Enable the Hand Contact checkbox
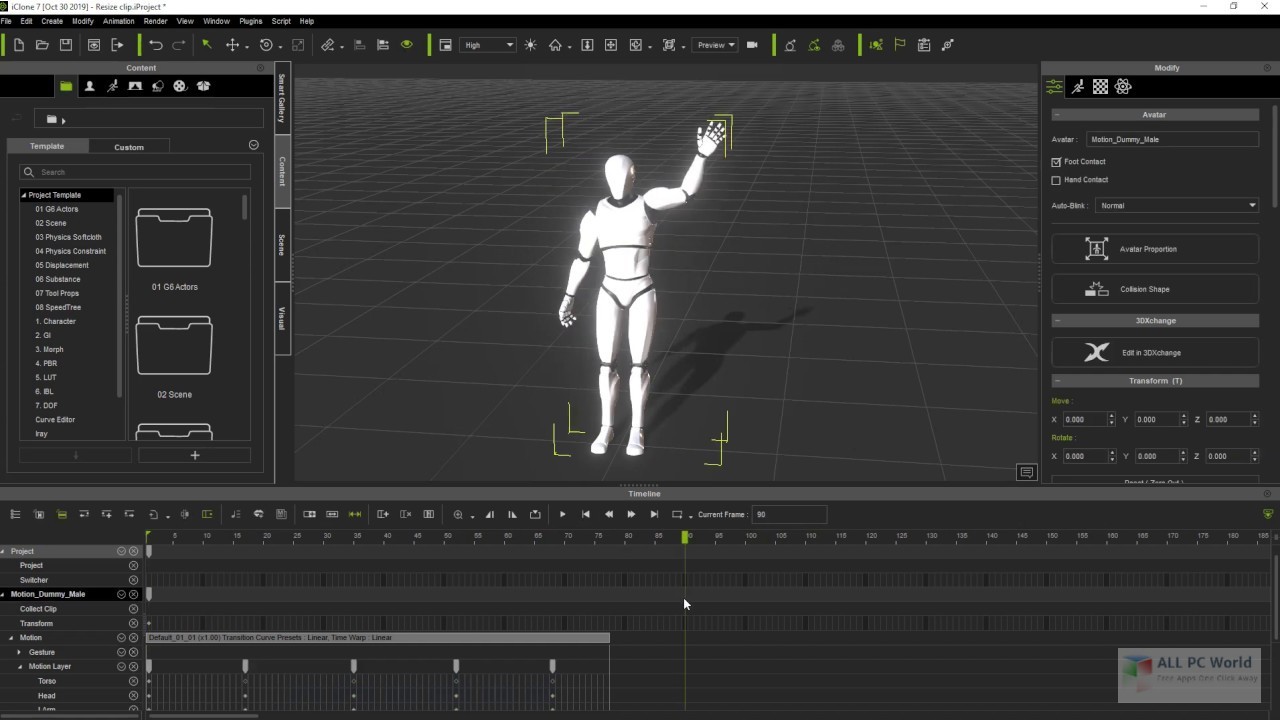The height and width of the screenshot is (720, 1280). [x=1056, y=180]
